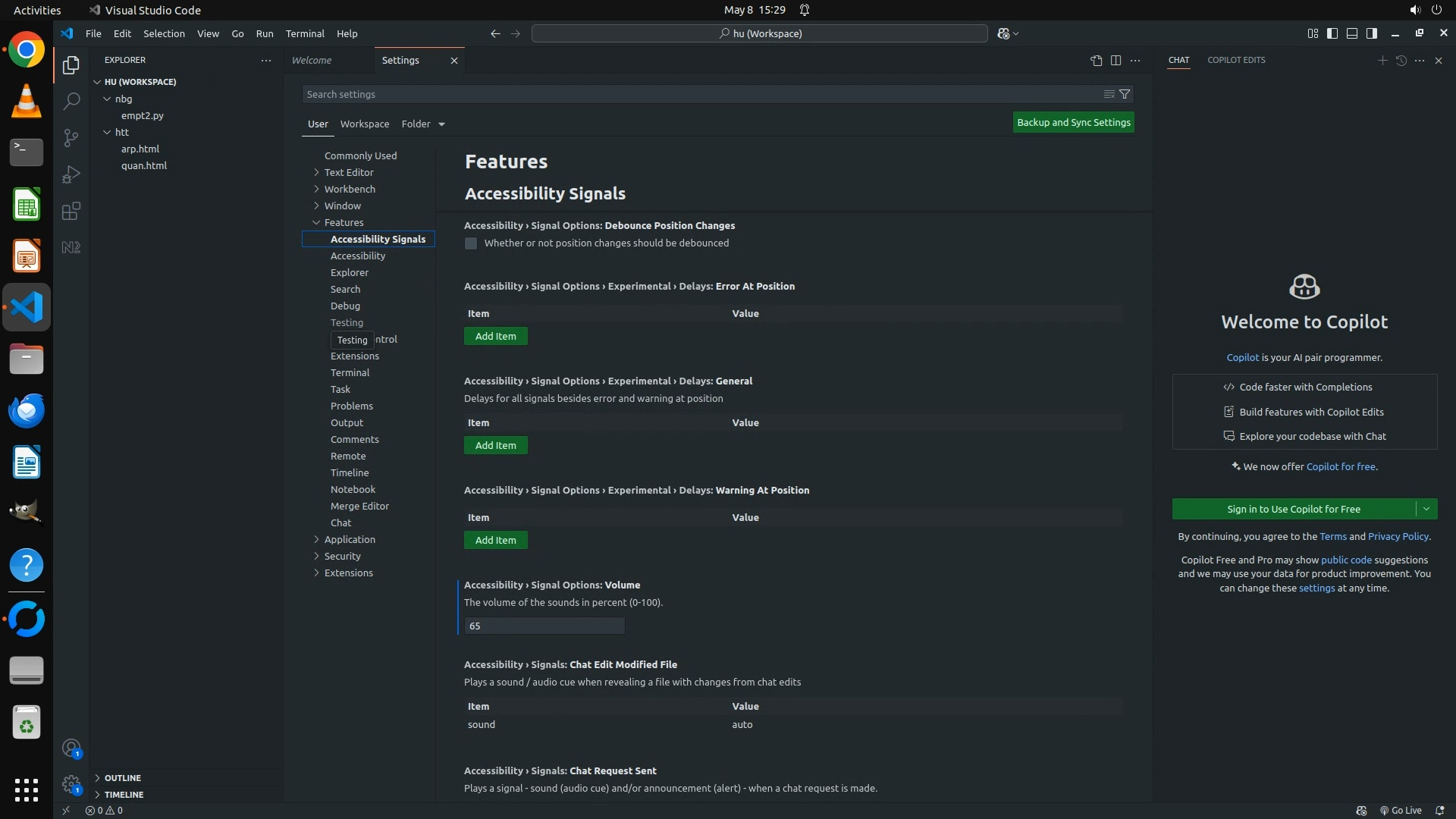Click the signal volume input field
1456x819 pixels.
pyautogui.click(x=544, y=626)
